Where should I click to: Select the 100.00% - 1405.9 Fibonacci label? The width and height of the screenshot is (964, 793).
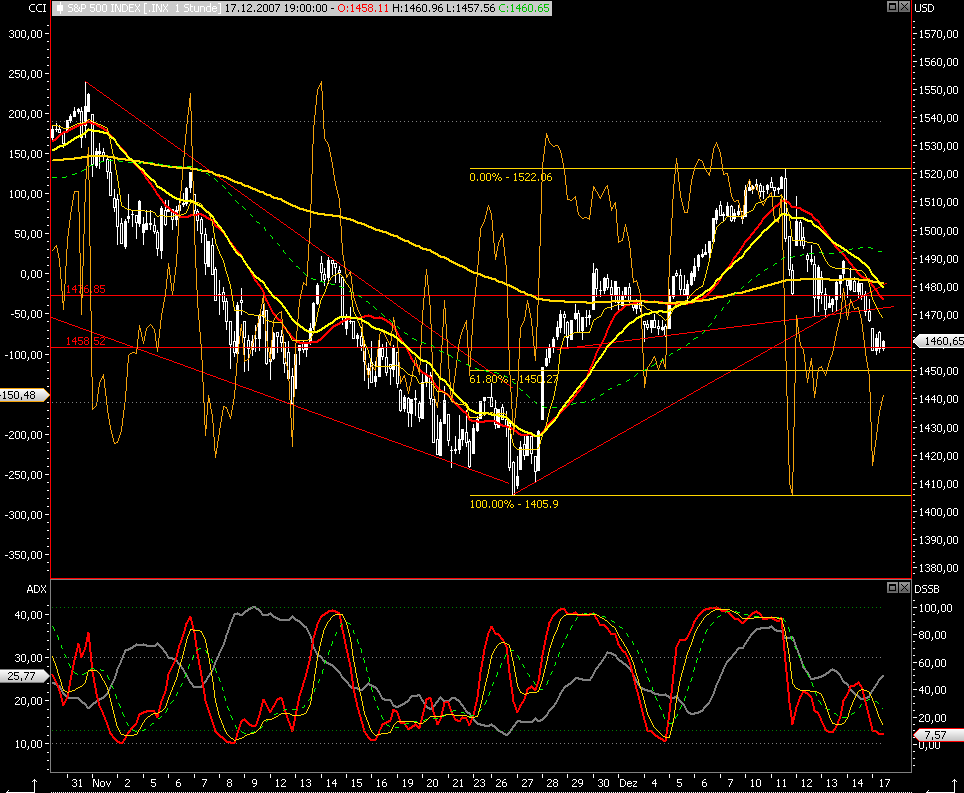(513, 504)
